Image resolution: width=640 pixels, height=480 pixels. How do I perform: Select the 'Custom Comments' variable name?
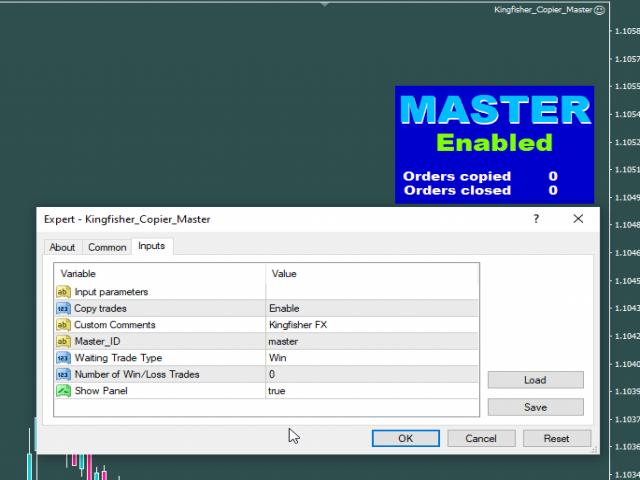(115, 325)
